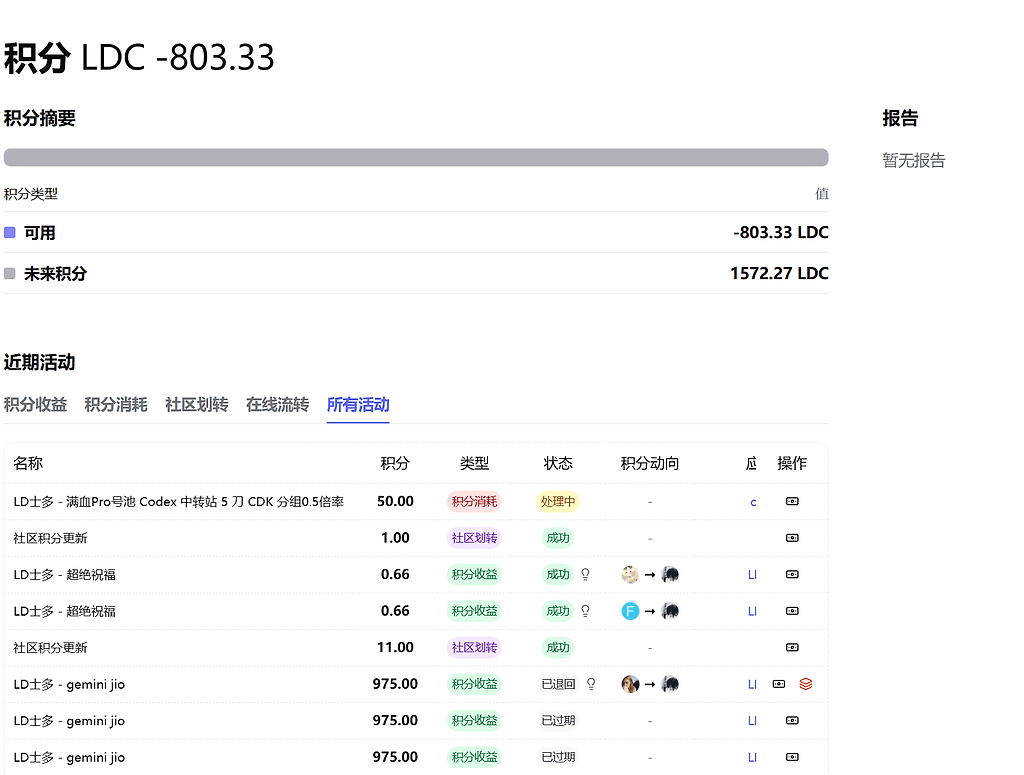
Task: Click red layers icon in 已退回 row
Action: (x=806, y=684)
